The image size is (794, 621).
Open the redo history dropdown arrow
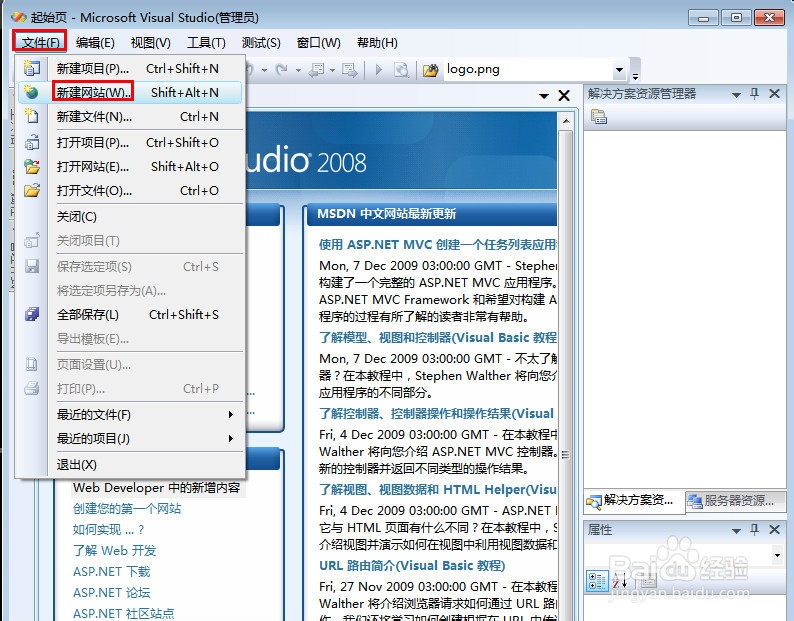click(298, 70)
